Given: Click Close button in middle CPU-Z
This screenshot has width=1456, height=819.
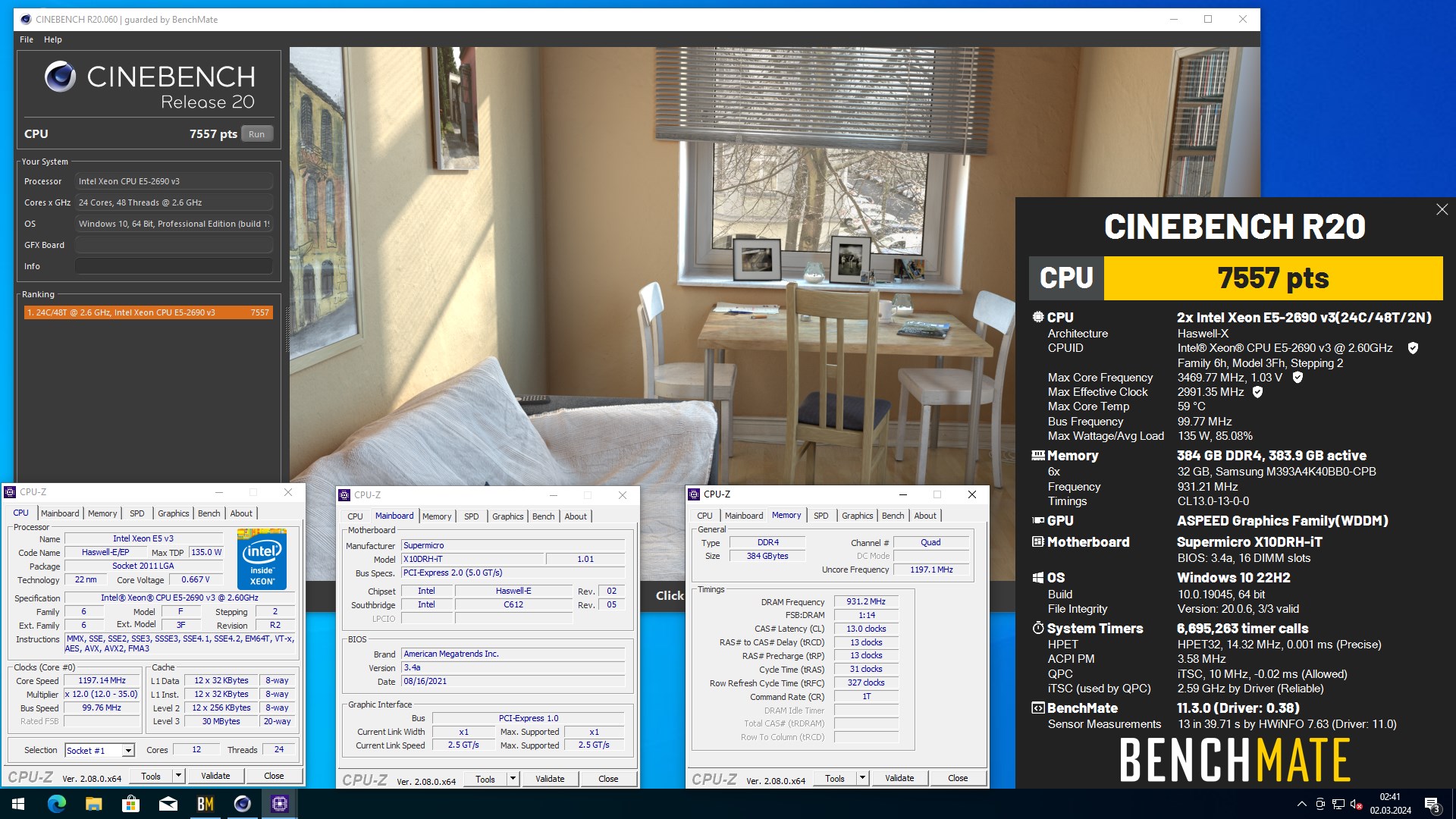Looking at the screenshot, I should click(608, 779).
